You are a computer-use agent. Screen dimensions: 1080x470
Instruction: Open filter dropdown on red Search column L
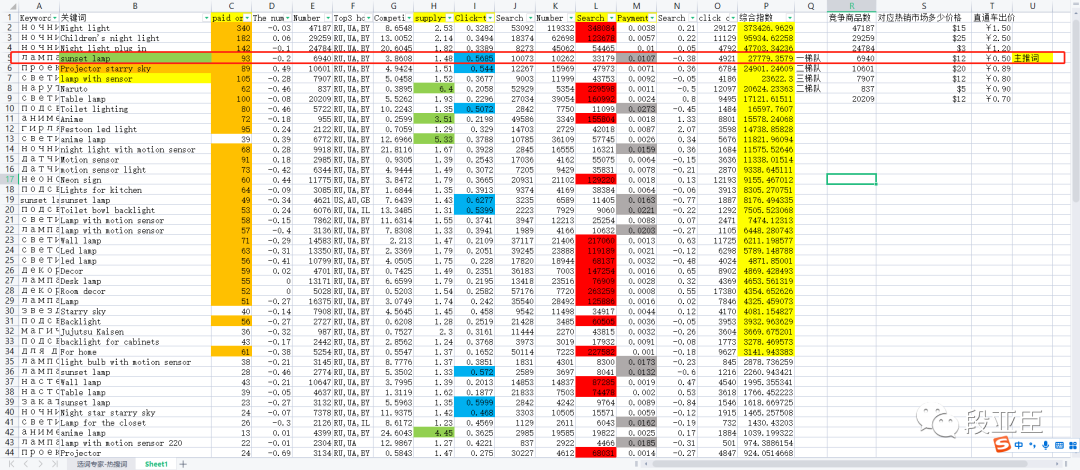click(x=611, y=17)
